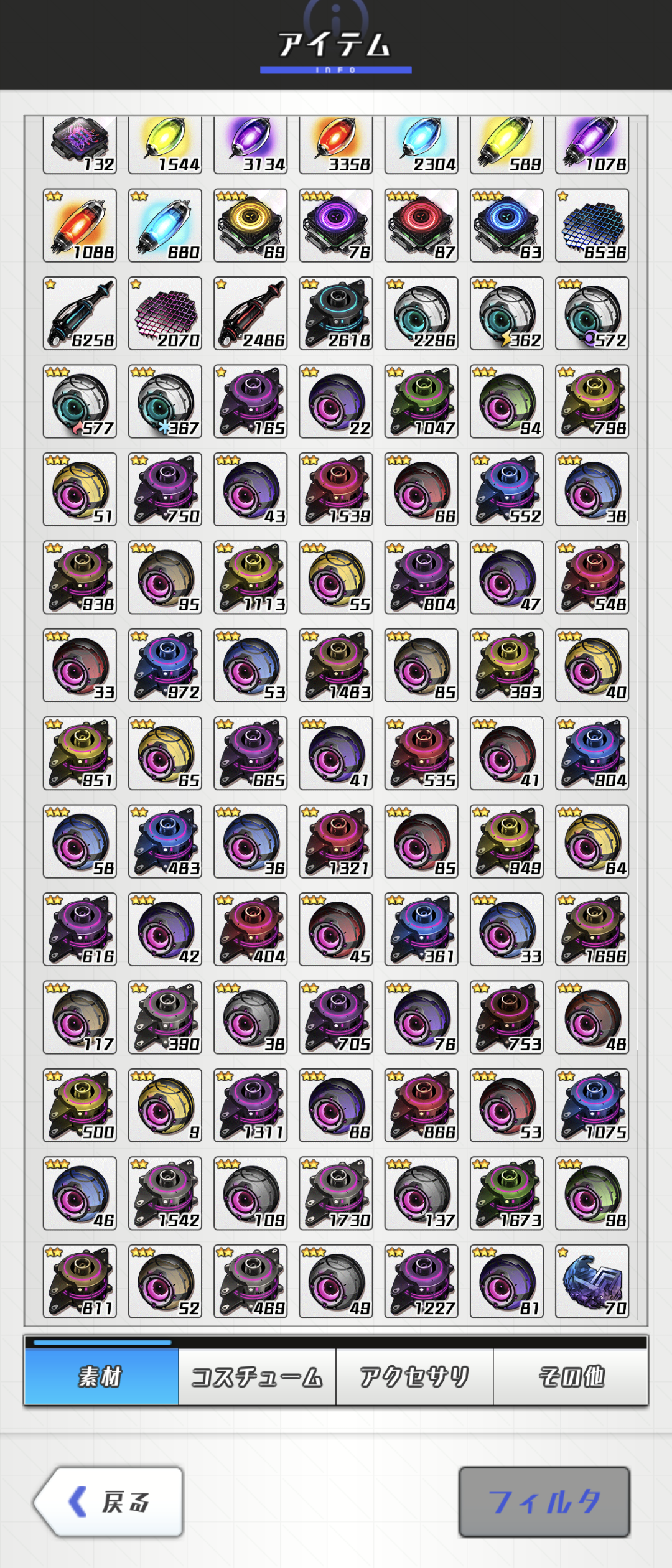
Task: Select the blue mesh plate item 6536
Action: tap(592, 225)
